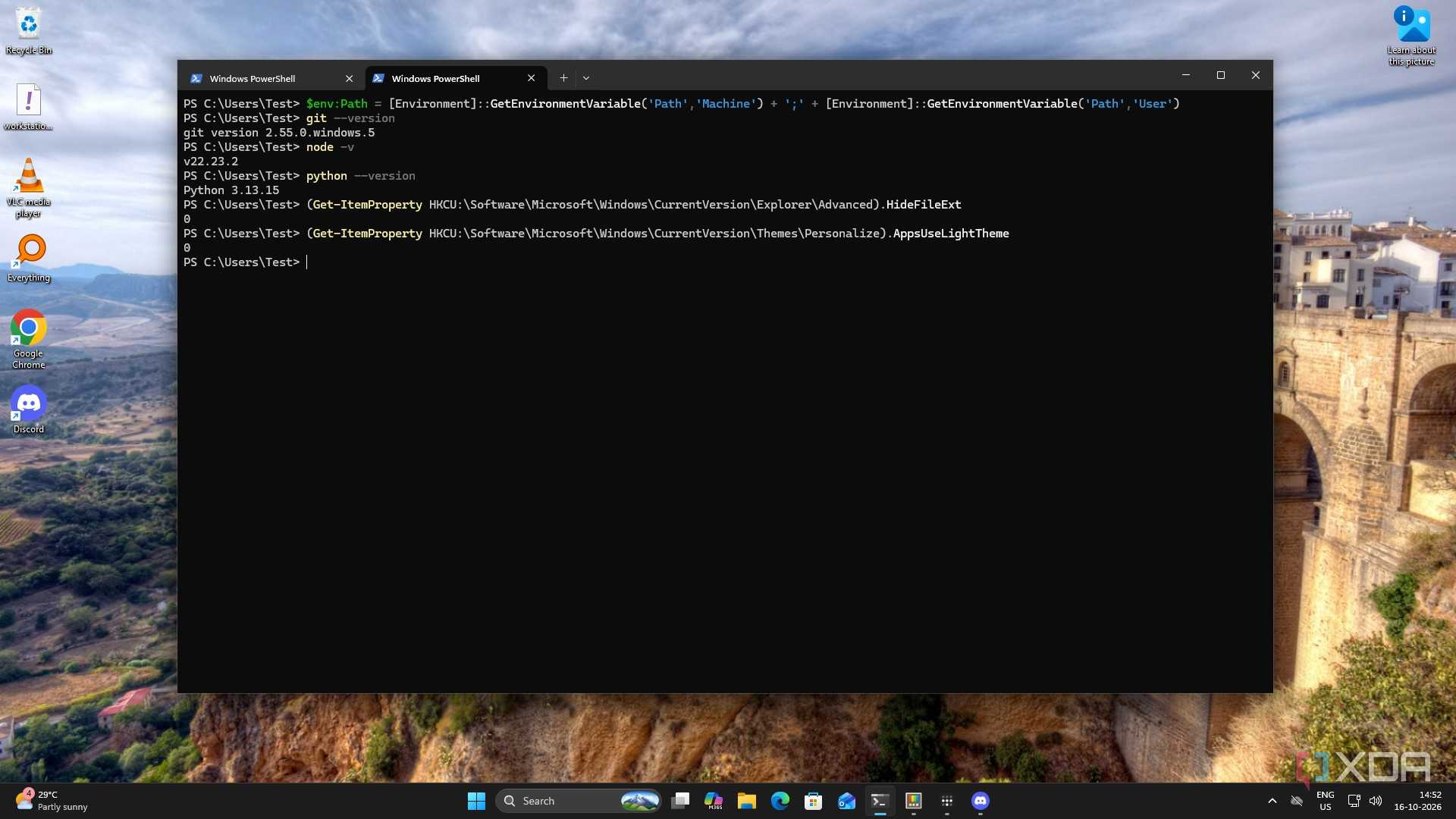Viewport: 1456px width, 819px height.
Task: Open the dotted grid app in taskbar
Action: [946, 801]
